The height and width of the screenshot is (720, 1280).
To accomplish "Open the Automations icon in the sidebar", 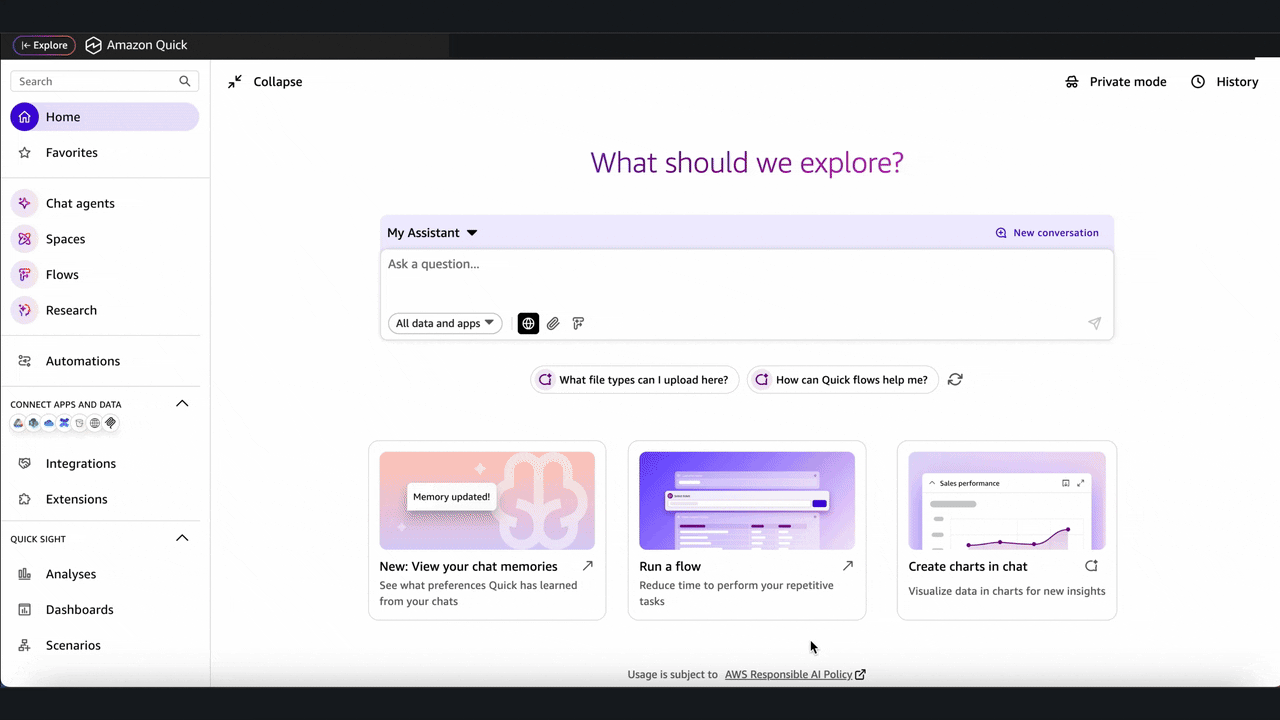I will 25,361.
